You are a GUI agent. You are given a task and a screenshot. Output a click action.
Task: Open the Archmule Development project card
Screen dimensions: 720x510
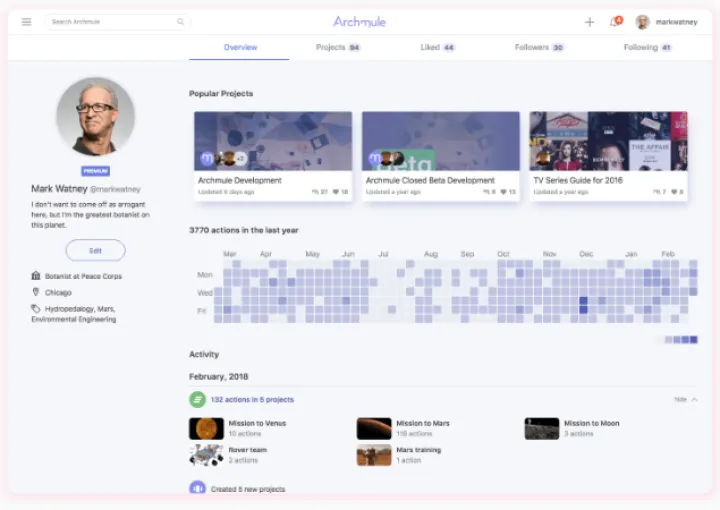(x=273, y=156)
